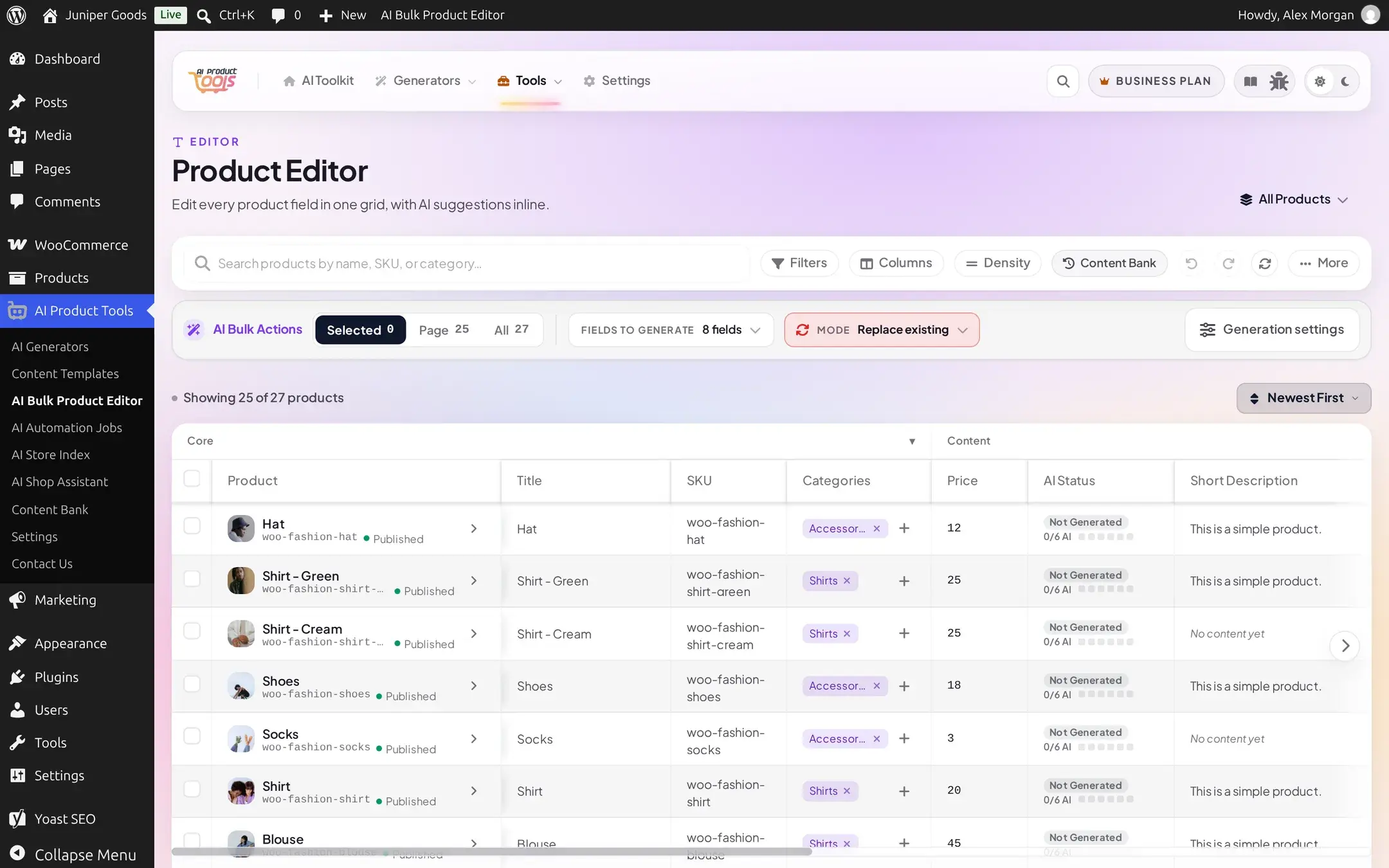This screenshot has width=1389, height=868.
Task: Open AI Toolkit nav tab
Action: [318, 81]
